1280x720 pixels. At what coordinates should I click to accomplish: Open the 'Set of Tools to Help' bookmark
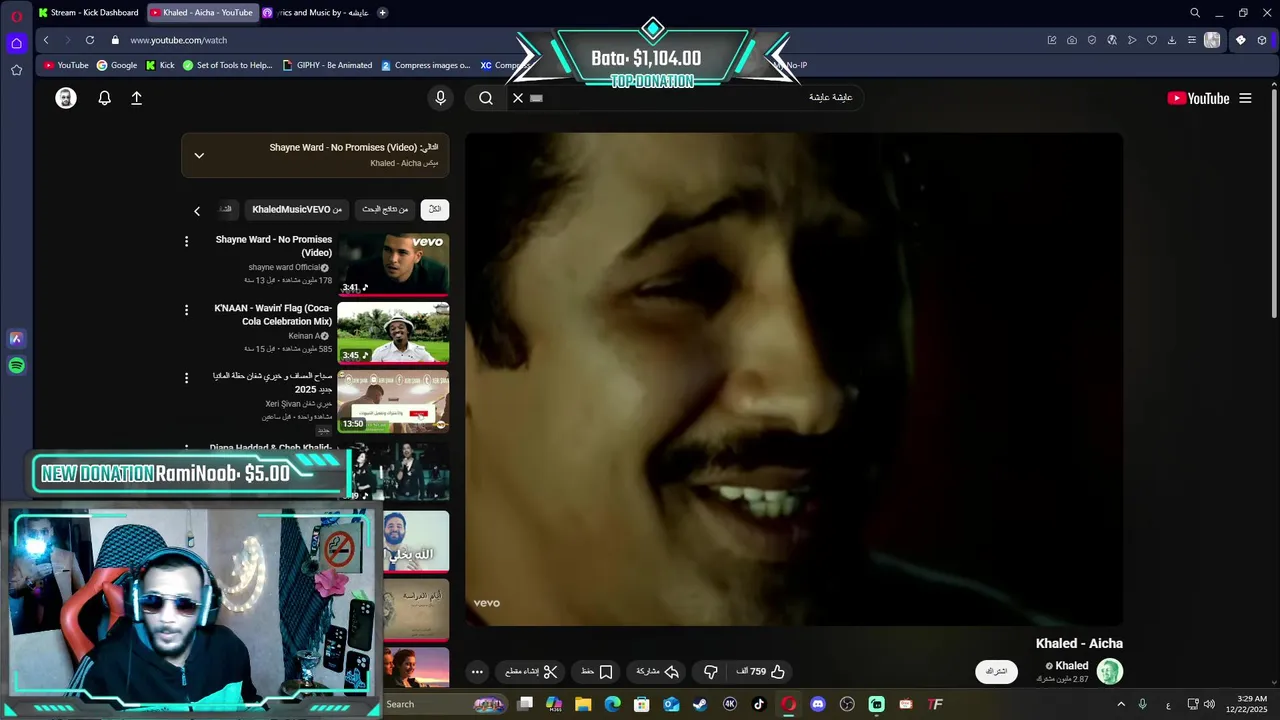coord(227,65)
